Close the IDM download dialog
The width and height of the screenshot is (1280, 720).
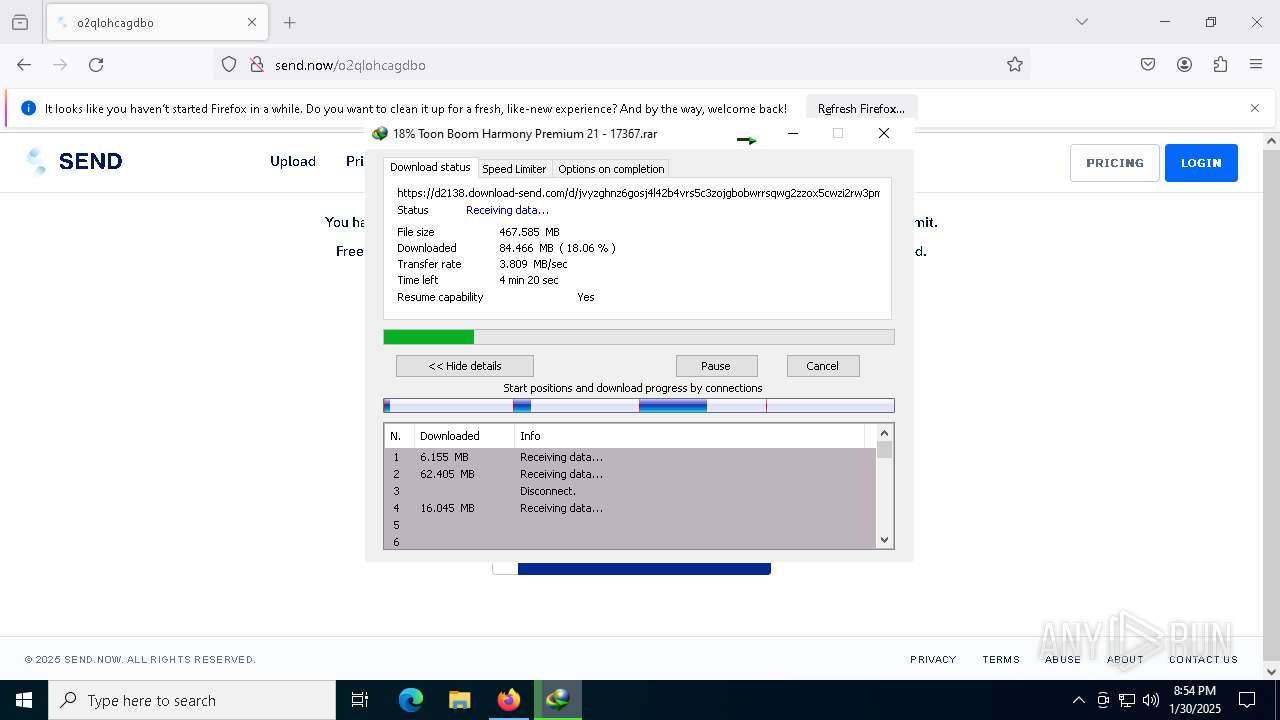[883, 133]
